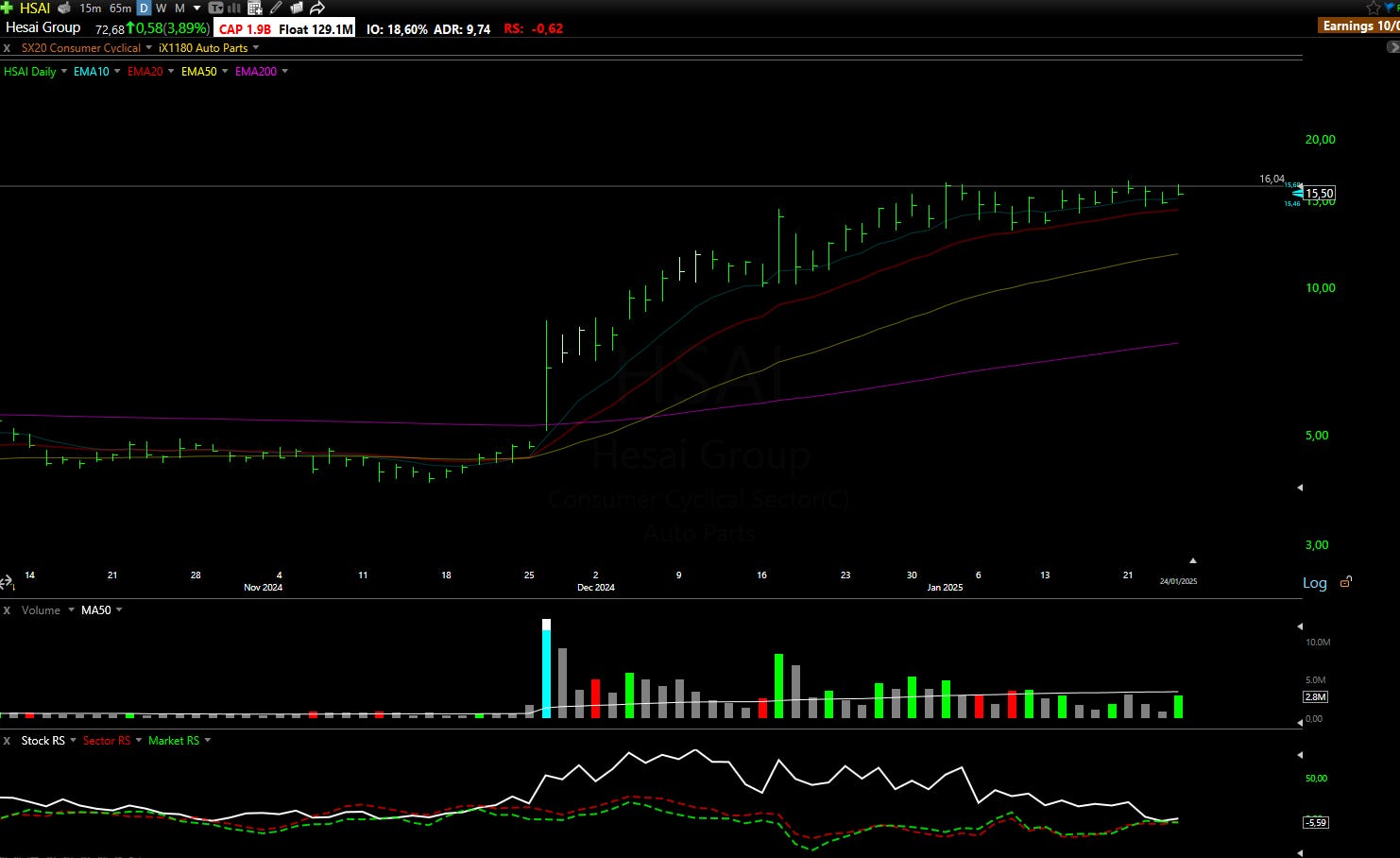The height and width of the screenshot is (858, 1400).
Task: Click the IO: 18,60% value
Action: pos(397,28)
